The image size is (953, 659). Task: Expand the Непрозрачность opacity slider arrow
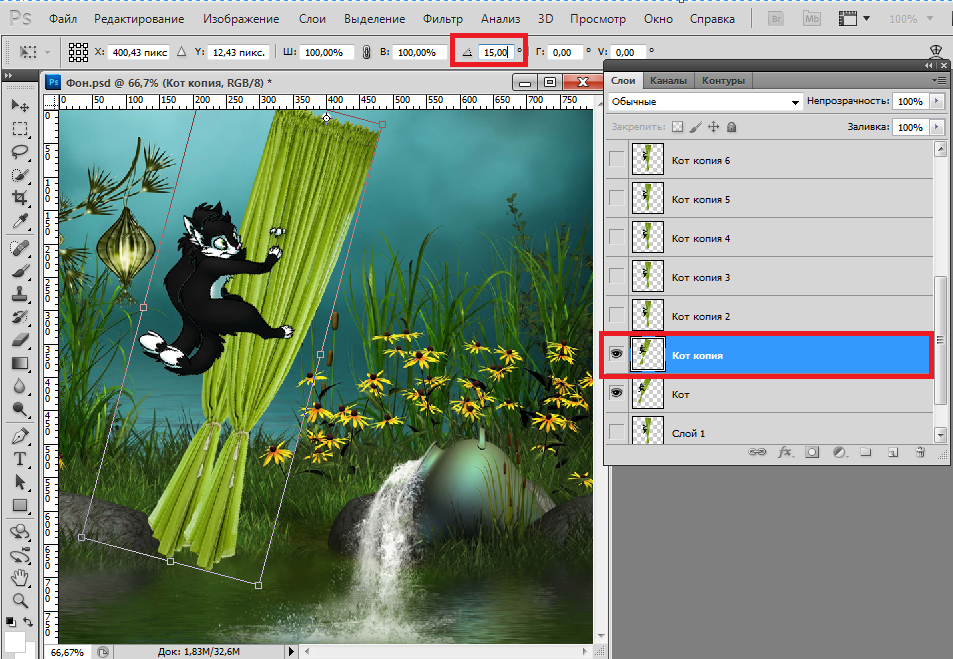coord(936,102)
